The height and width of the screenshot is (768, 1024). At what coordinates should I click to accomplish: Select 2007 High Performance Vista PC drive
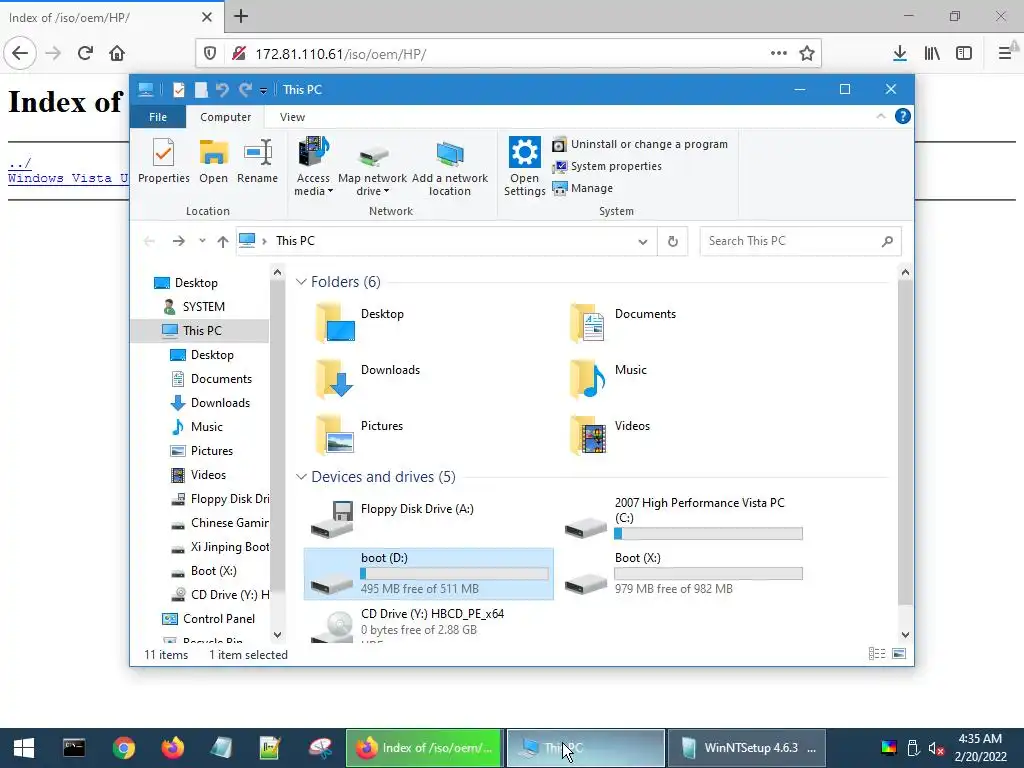(x=684, y=519)
